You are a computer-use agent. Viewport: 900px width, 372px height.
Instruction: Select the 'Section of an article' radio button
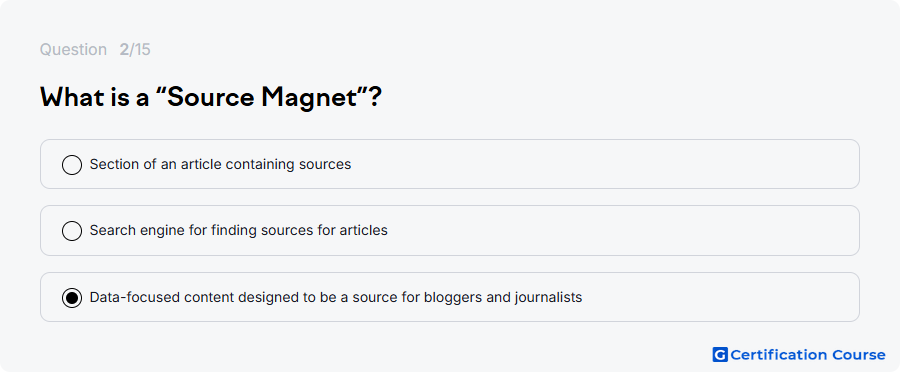click(72, 165)
